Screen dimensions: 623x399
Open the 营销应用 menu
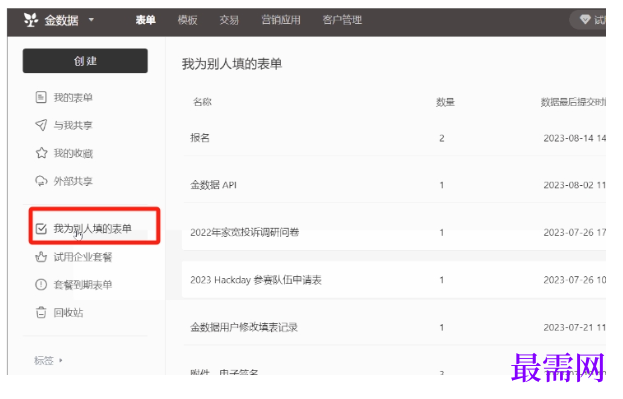[x=281, y=20]
